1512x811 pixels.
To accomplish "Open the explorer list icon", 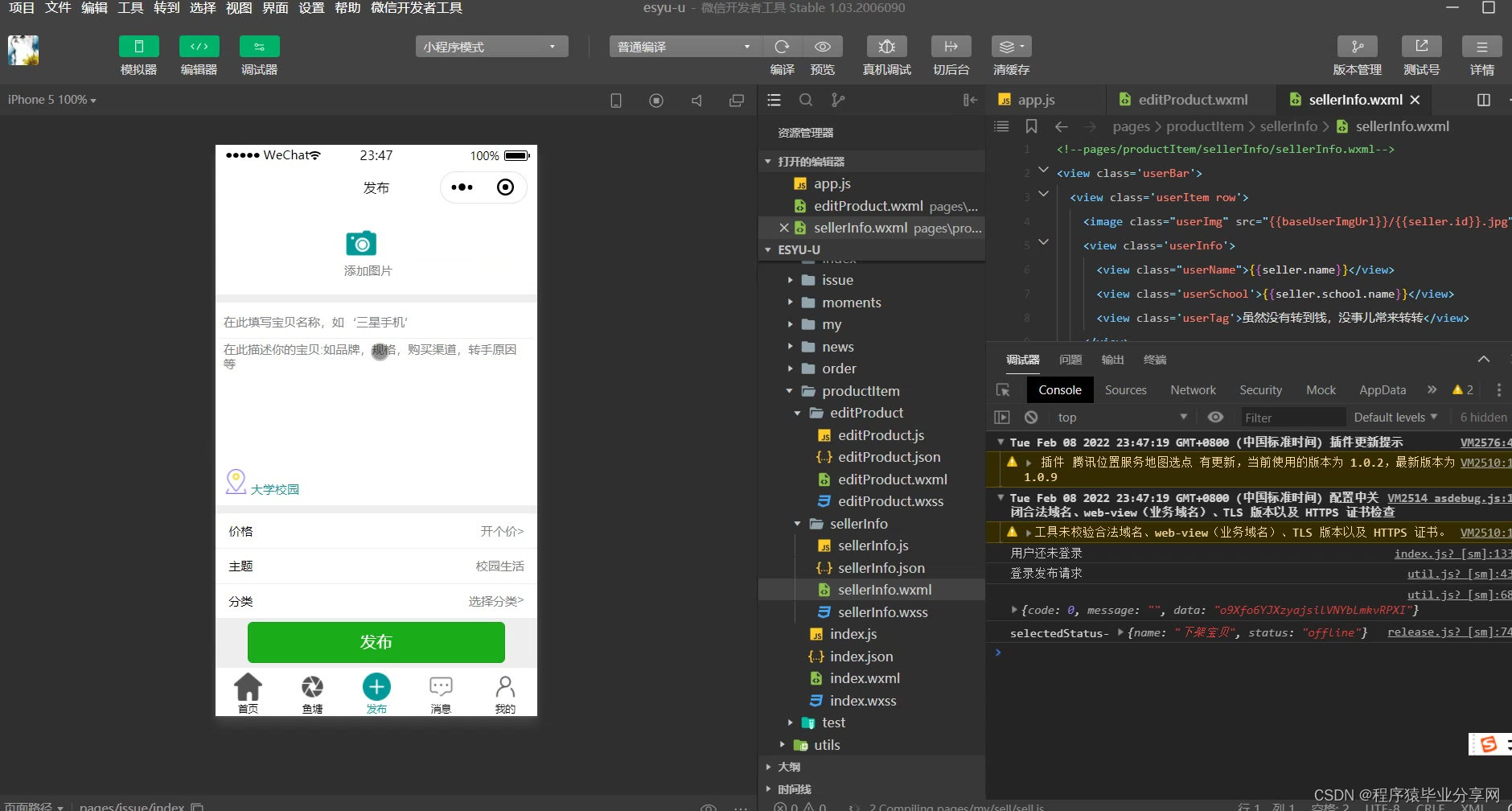I will point(774,100).
